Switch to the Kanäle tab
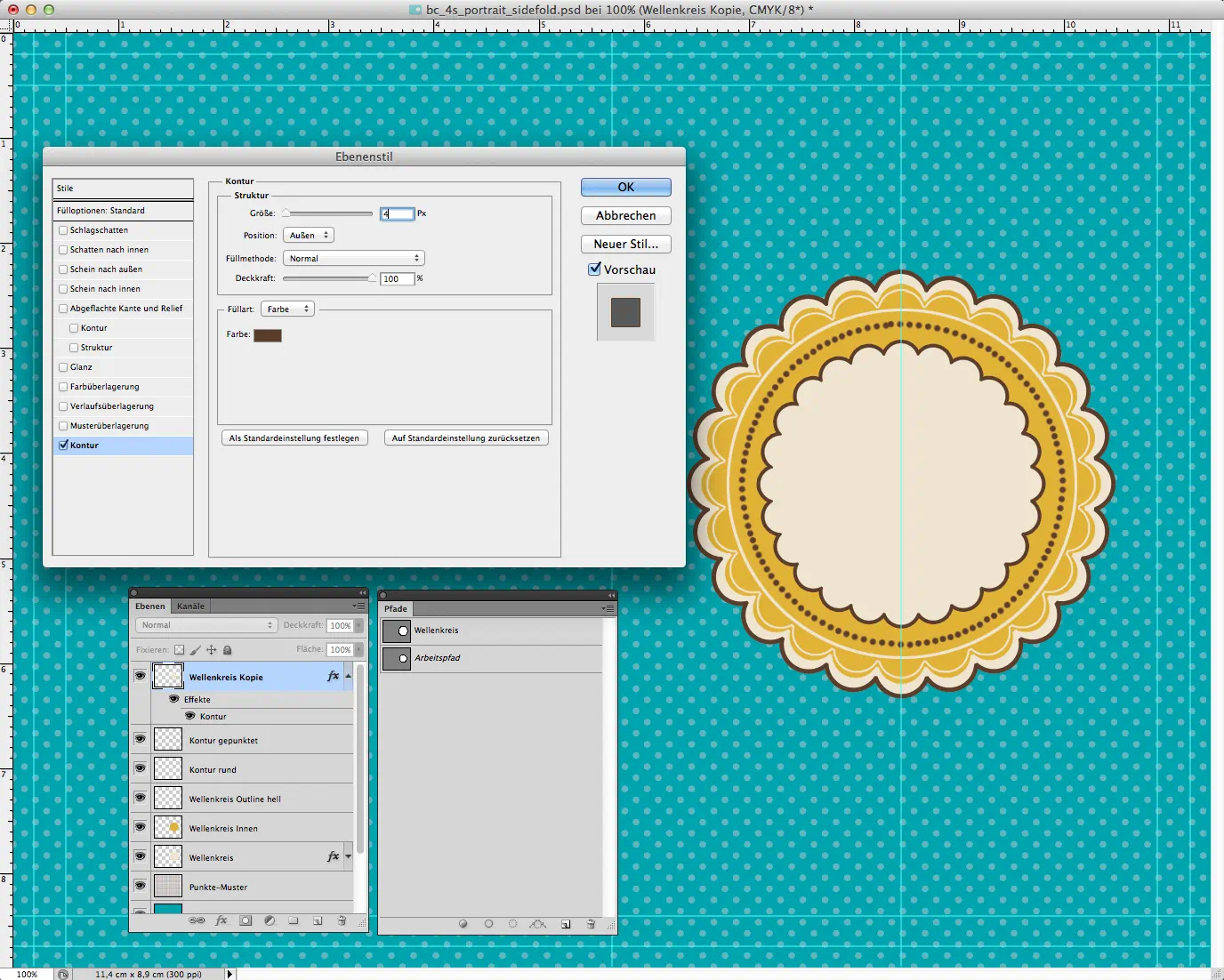The width and height of the screenshot is (1224, 980). [190, 606]
